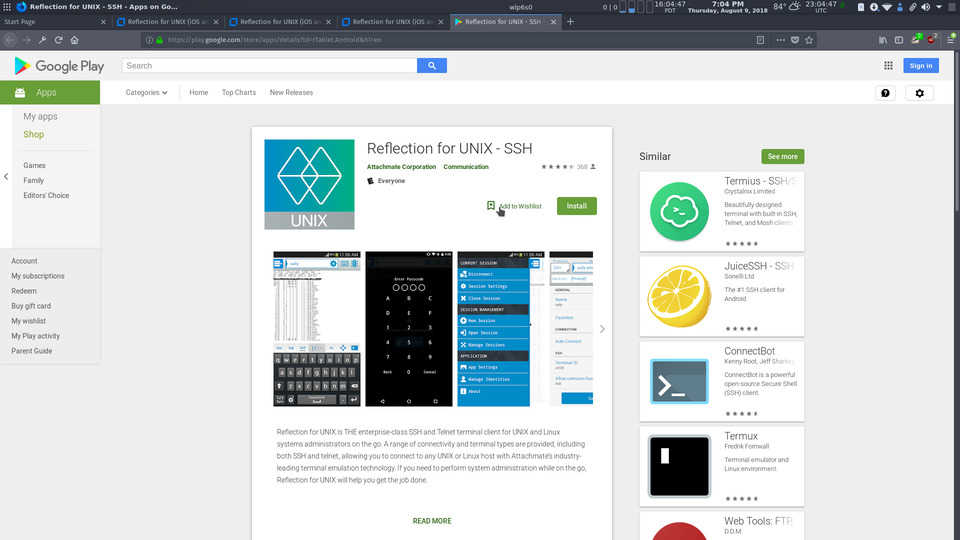Open Attachmate Corporation developer link
960x540 pixels.
click(x=401, y=167)
